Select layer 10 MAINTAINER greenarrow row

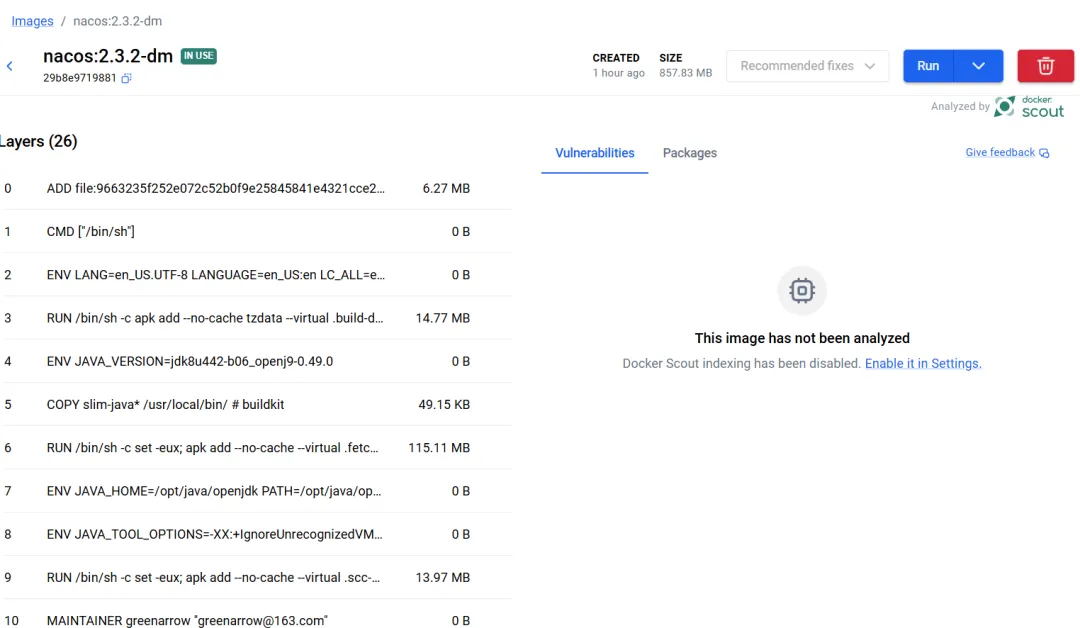click(x=256, y=616)
